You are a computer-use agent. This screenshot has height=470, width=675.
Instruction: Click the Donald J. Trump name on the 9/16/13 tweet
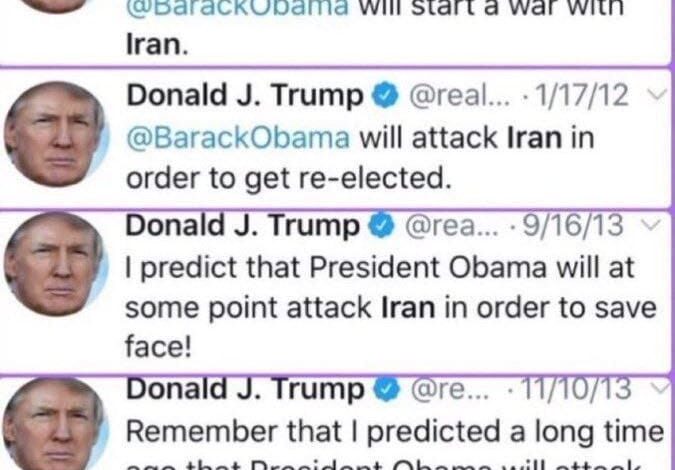[242, 226]
